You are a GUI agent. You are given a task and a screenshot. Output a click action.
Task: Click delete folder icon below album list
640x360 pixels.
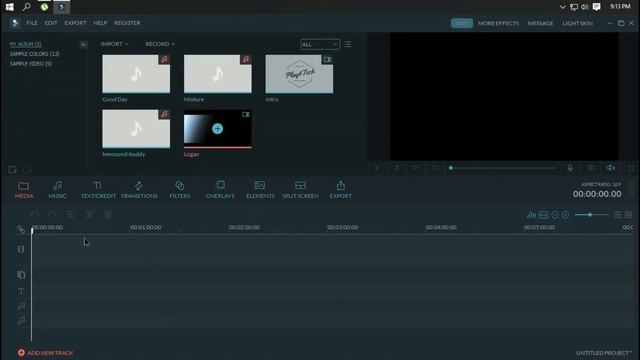coord(27,169)
